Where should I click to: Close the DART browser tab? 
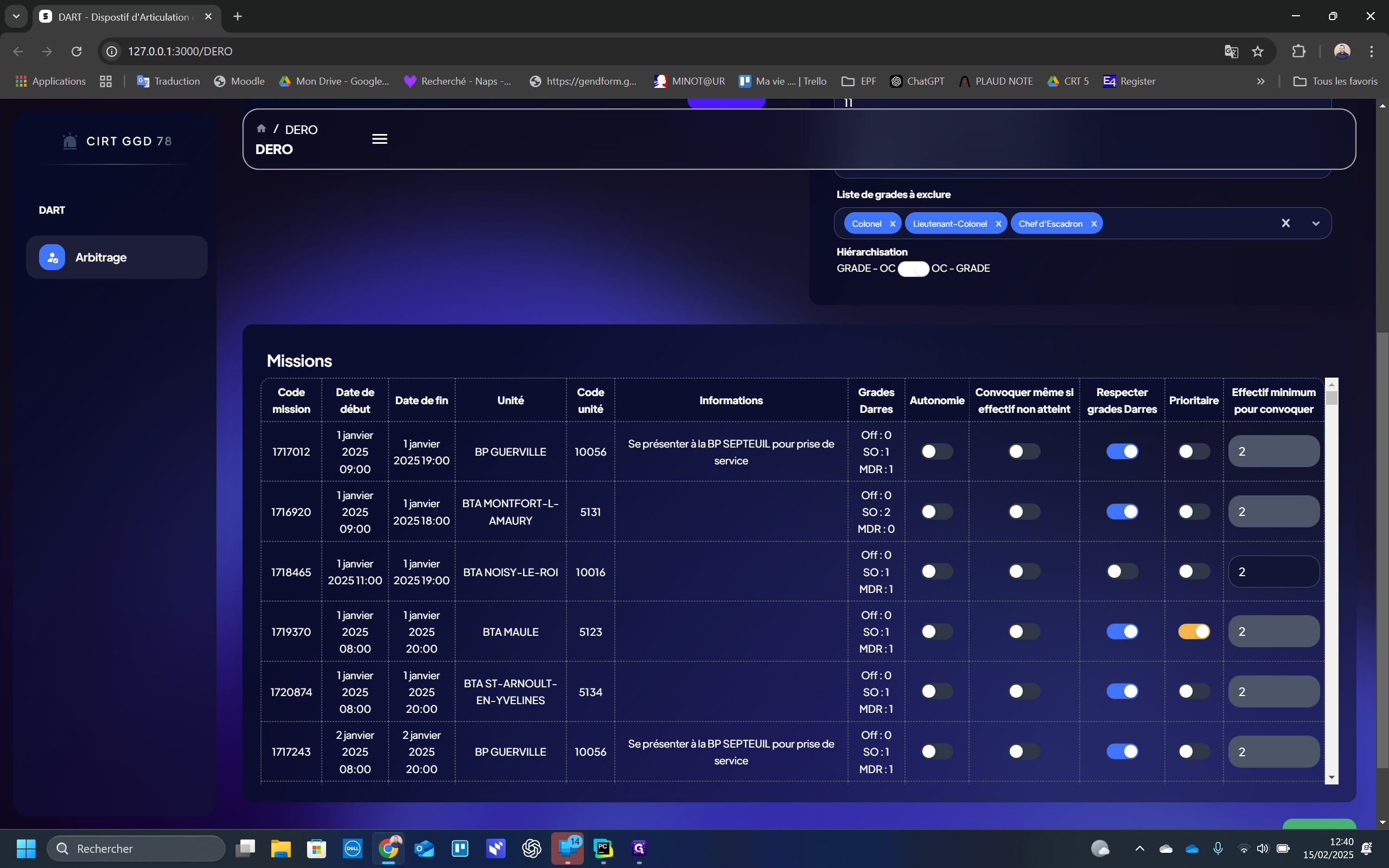pos(208,17)
